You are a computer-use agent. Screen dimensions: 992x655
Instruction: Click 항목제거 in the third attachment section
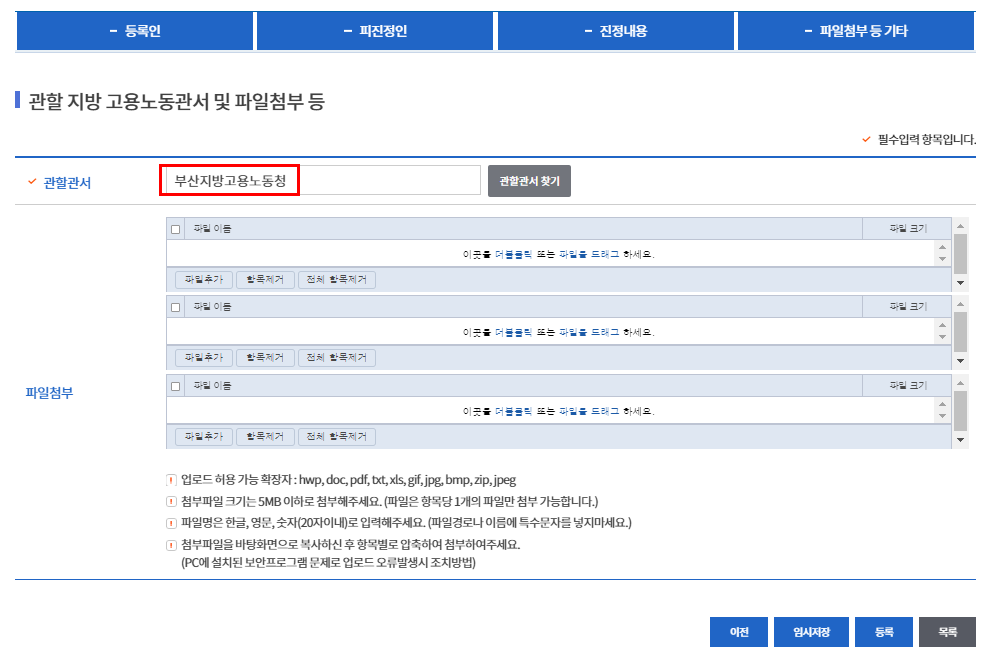point(266,436)
